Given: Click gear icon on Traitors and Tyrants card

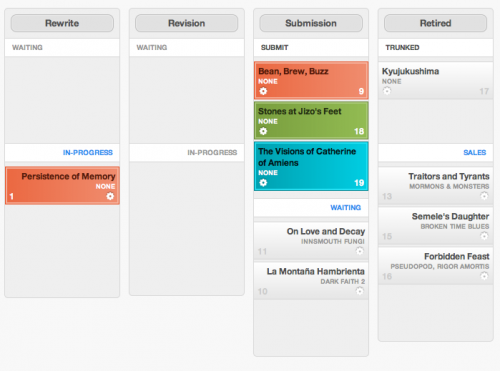Looking at the screenshot, I should (484, 196).
